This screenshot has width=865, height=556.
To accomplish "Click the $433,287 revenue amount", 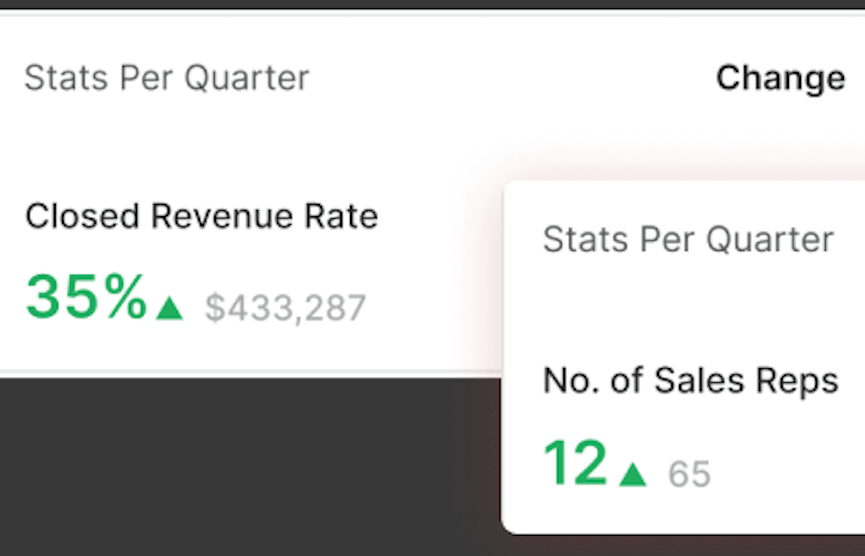I will pyautogui.click(x=285, y=308).
